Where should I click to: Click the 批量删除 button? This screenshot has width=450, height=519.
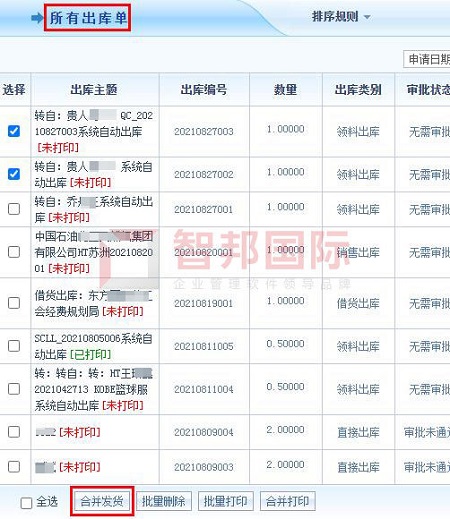click(164, 501)
